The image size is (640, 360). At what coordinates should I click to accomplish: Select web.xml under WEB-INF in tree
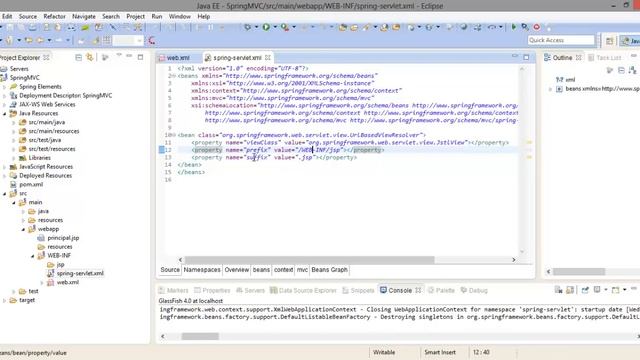pos(67,282)
